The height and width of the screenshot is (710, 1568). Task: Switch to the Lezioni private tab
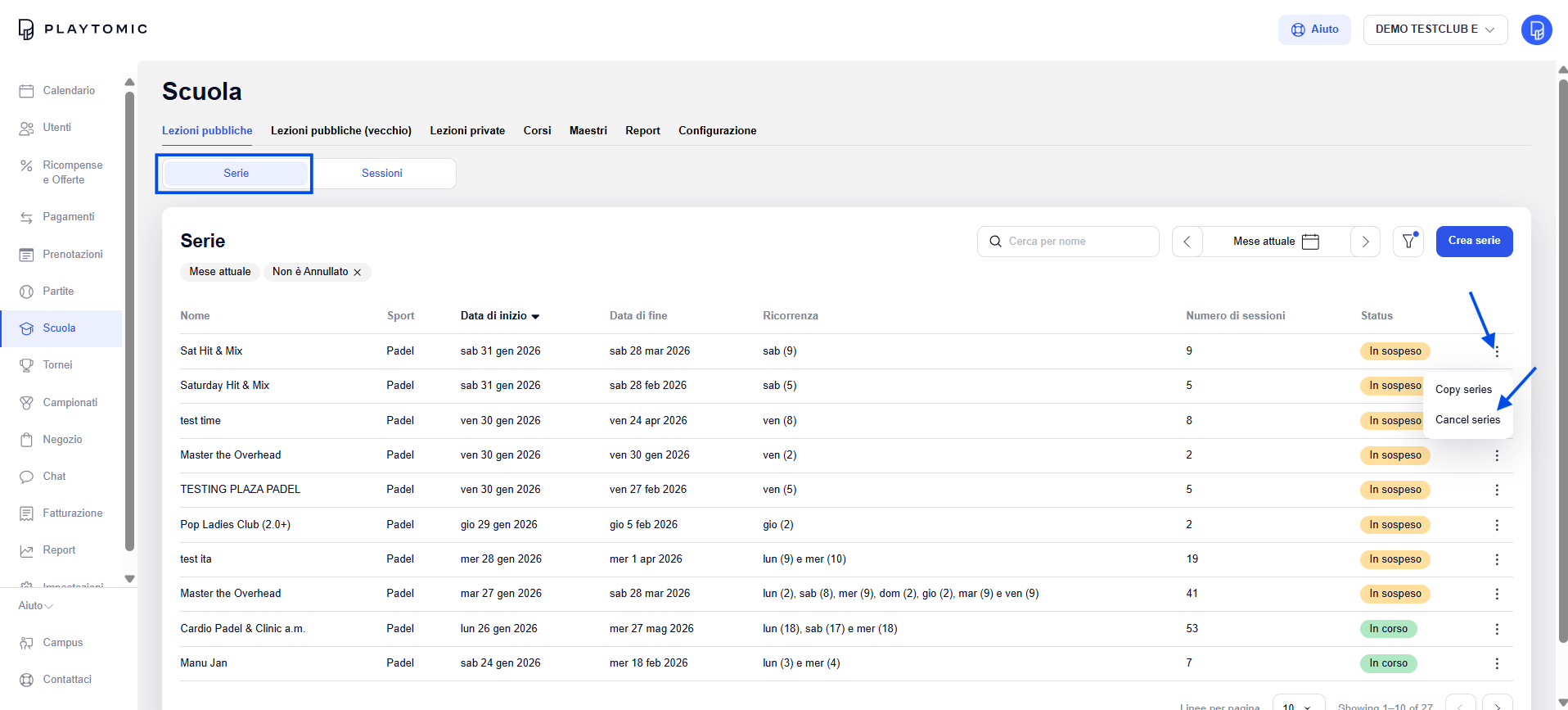click(467, 131)
